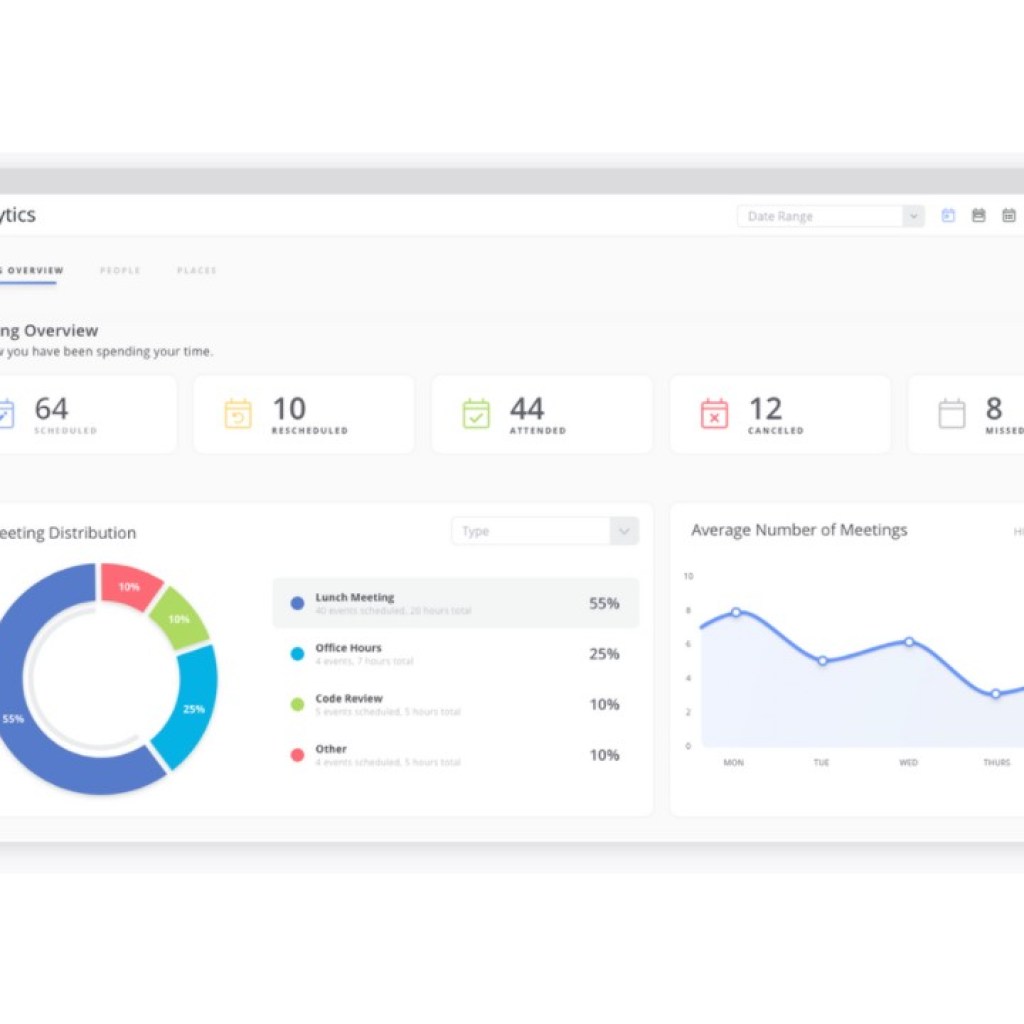Click the blue Scheduled calendar icon
Viewport: 1024px width, 1024px height.
pos(6,414)
